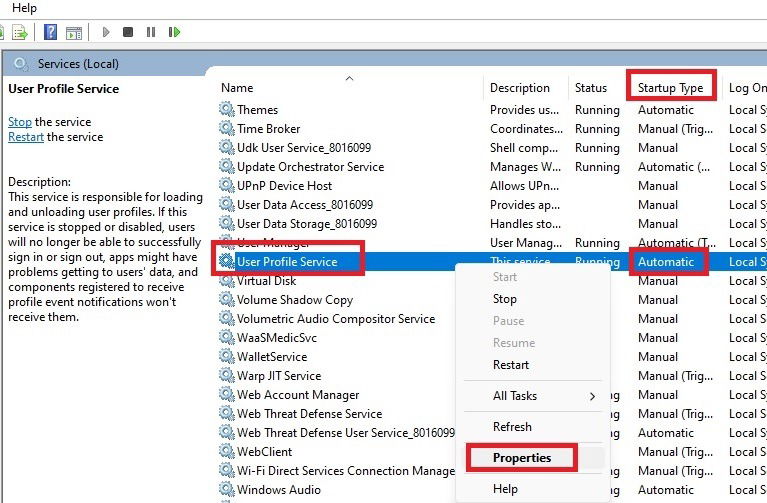Screen dimensions: 767x503
Task: Click the Export List toolbar icon
Action: (20, 33)
